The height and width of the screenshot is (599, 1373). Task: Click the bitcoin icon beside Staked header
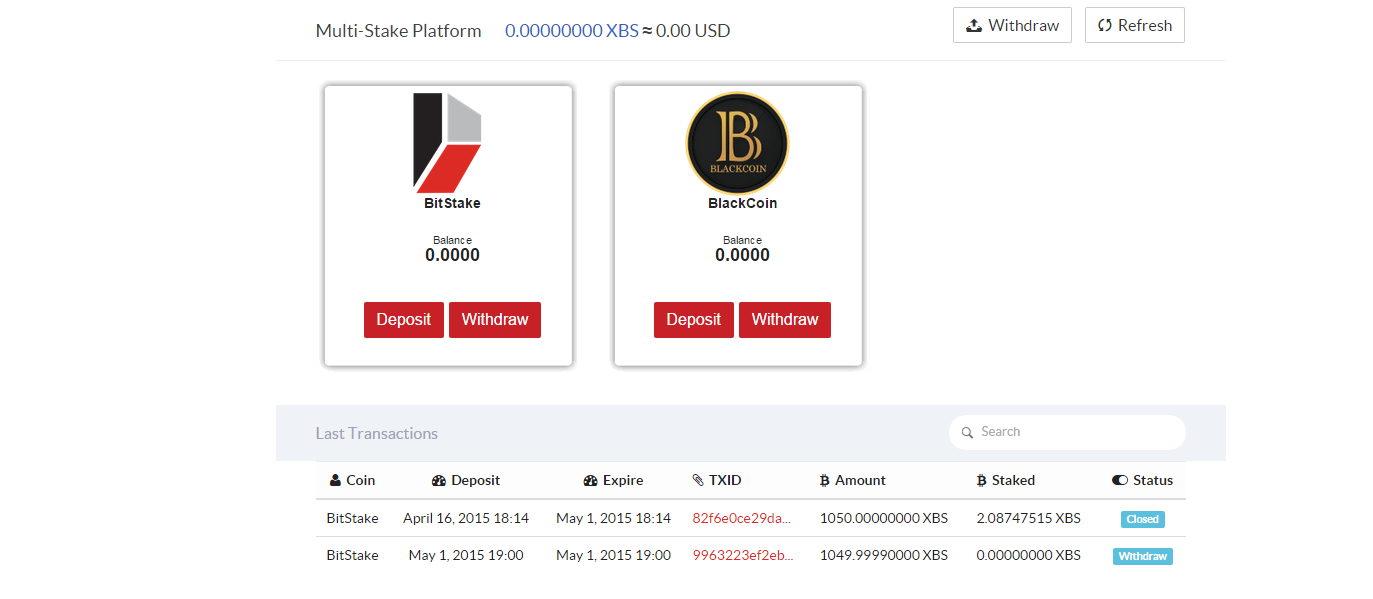[981, 481]
